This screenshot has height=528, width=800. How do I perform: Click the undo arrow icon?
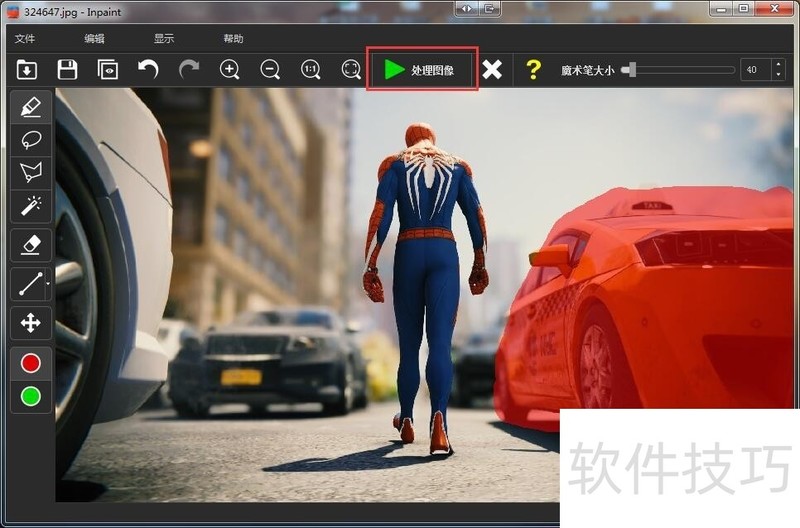[x=148, y=70]
